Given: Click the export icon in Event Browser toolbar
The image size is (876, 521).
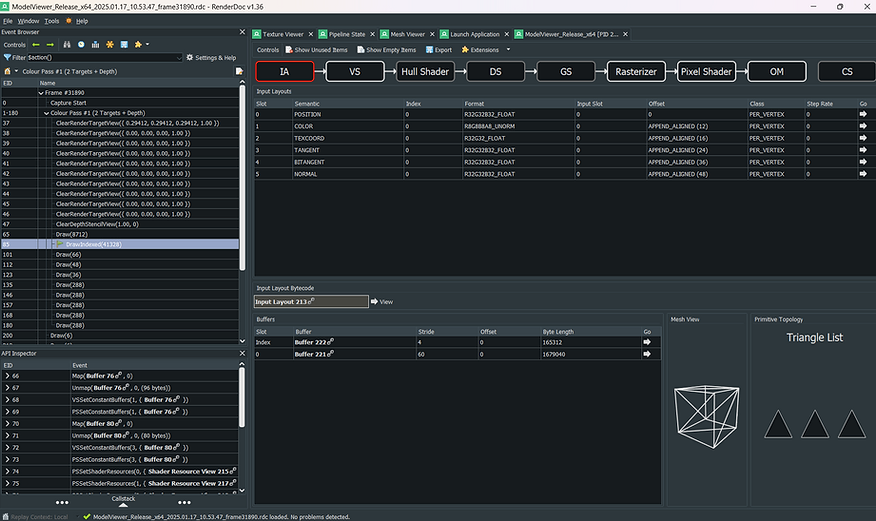Looking at the screenshot, I should (124, 45).
